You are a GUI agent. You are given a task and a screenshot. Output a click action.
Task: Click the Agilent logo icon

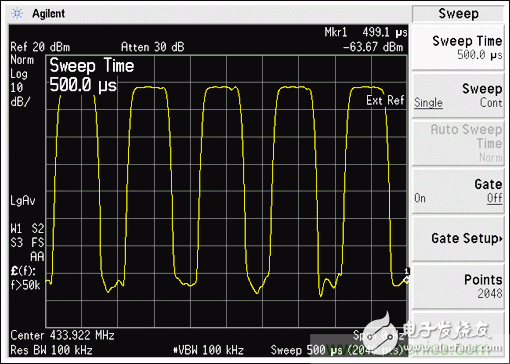(17, 13)
